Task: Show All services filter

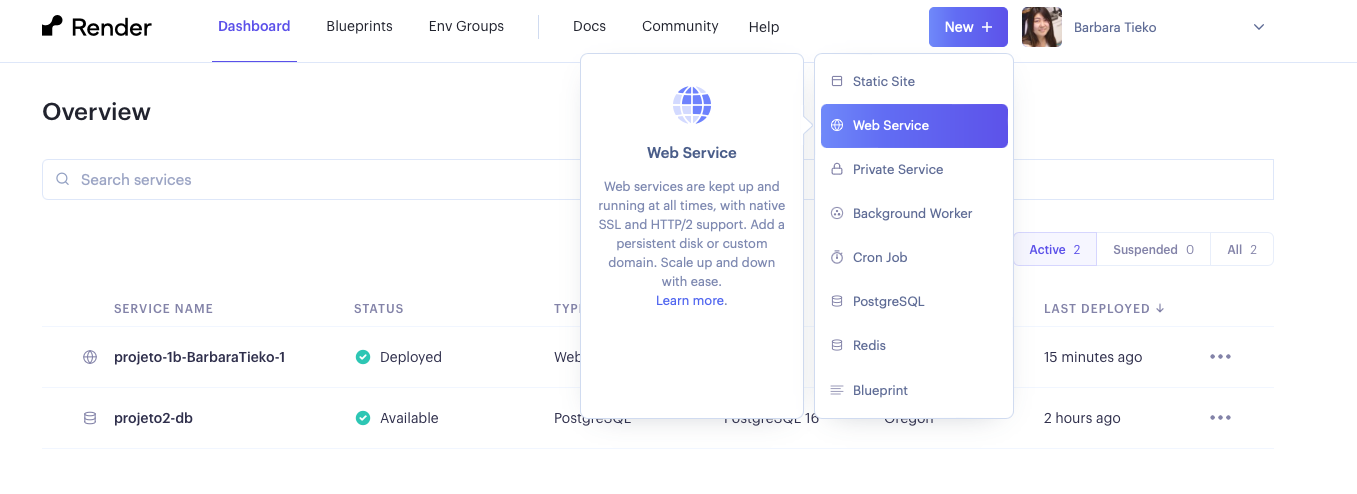Action: pos(1242,250)
